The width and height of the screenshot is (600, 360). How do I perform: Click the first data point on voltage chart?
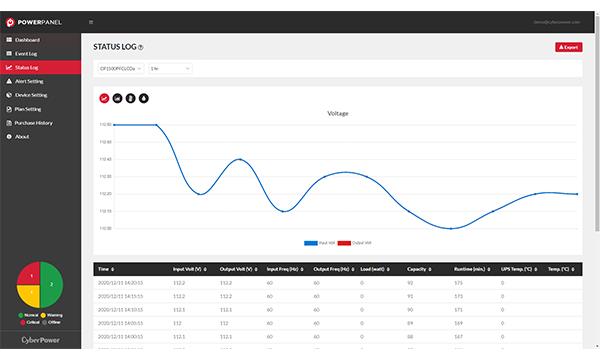[114, 125]
